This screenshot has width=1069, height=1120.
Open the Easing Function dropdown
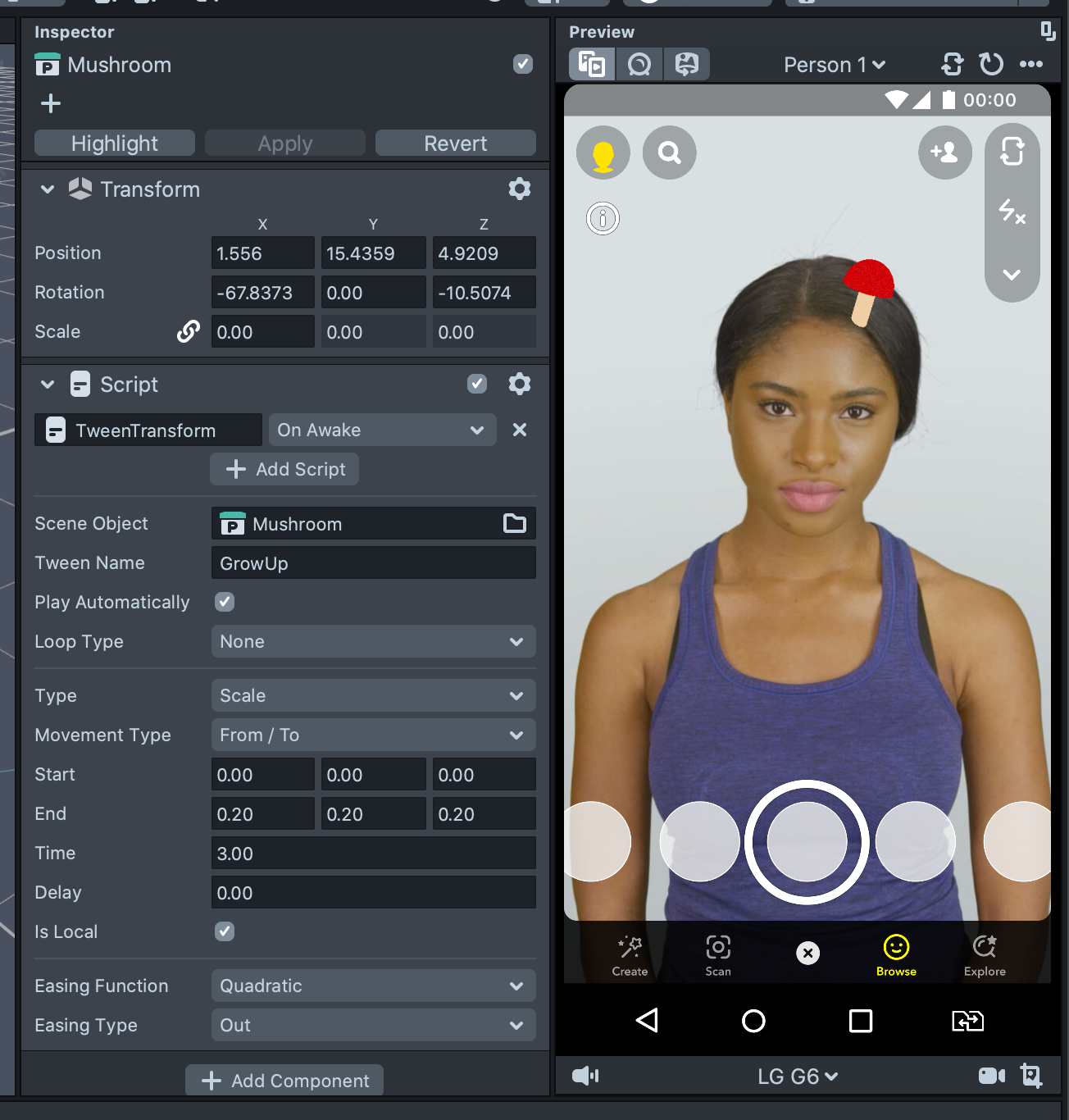point(373,986)
